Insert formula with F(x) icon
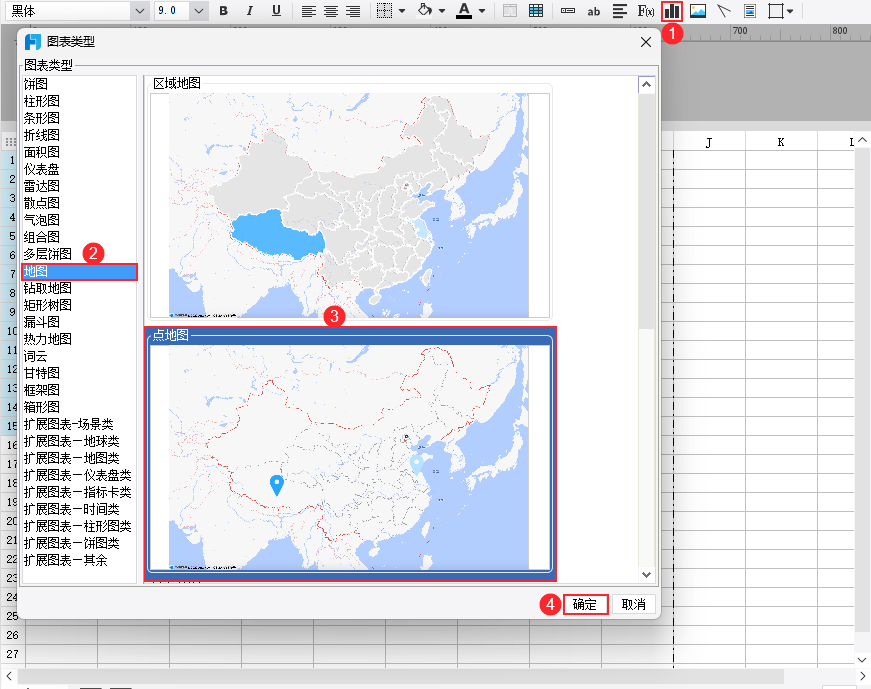Screen dimensions: 871x689 coord(645,11)
